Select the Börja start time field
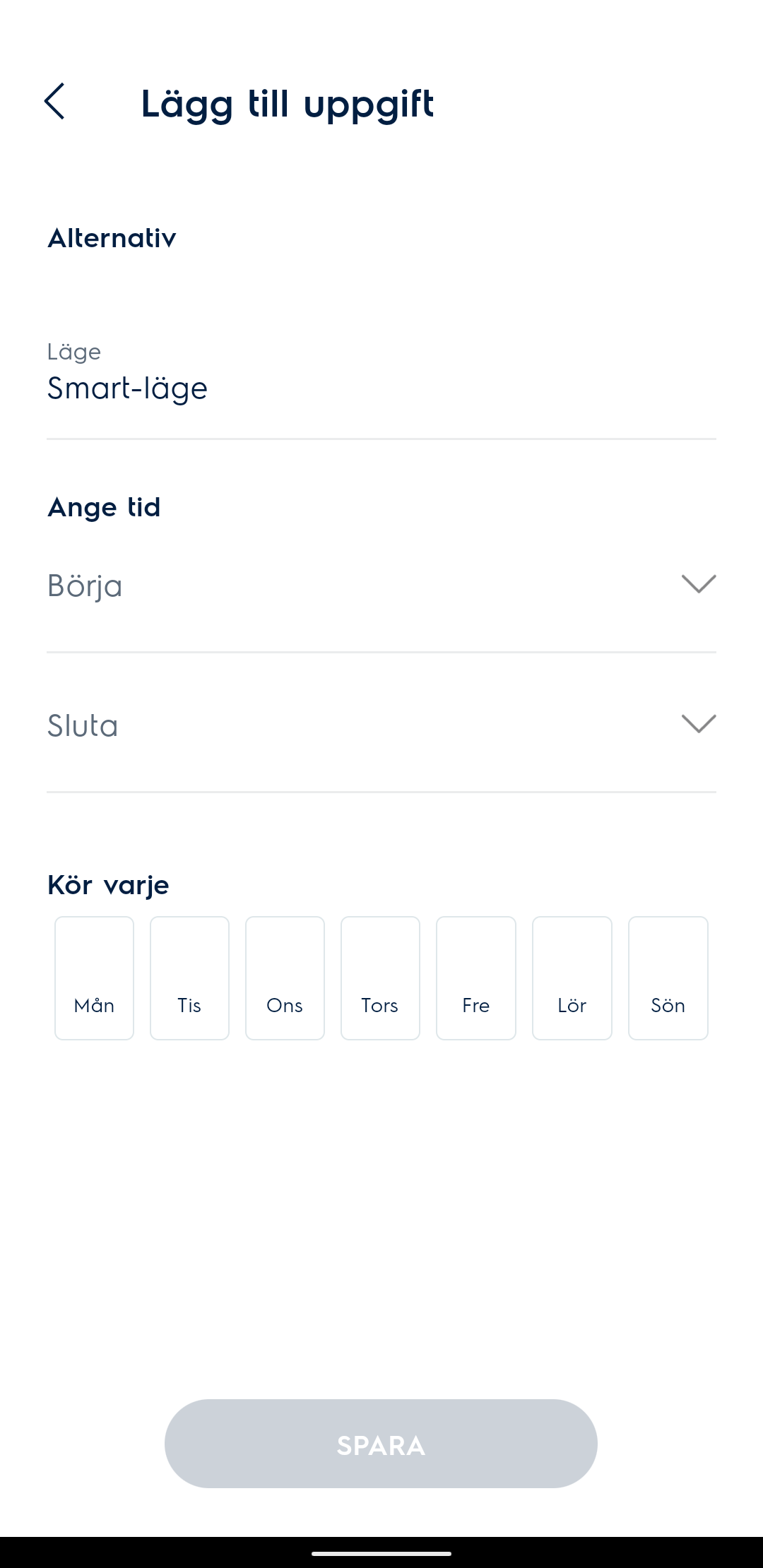The image size is (763, 1568). [x=353, y=586]
